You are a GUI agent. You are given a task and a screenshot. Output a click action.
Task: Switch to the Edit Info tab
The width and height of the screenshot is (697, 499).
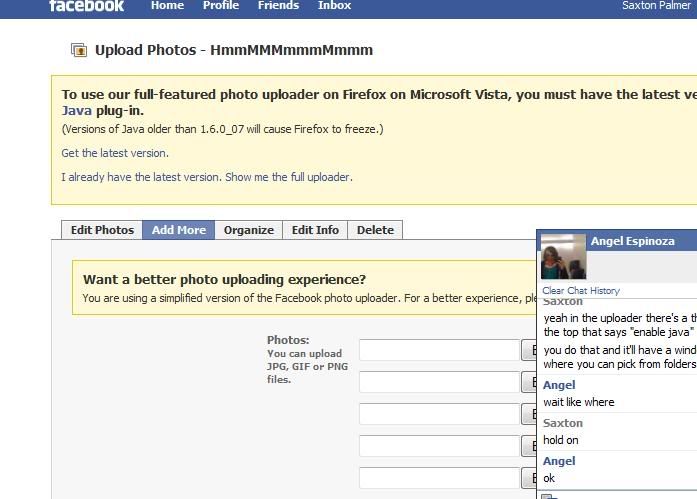tap(315, 230)
